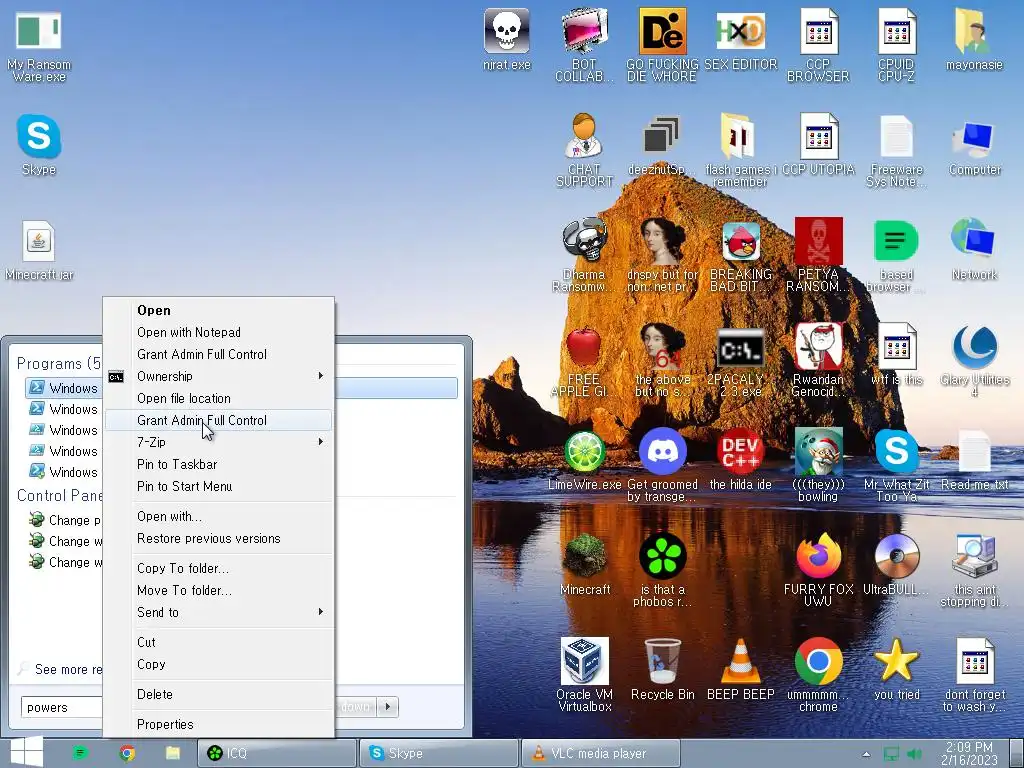1024x768 pixels.
Task: Choose Delete in the context menu
Action: [218, 694]
